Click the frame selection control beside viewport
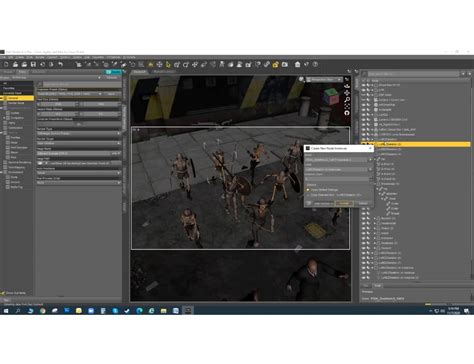This screenshot has width=474, height=364. coord(347,106)
